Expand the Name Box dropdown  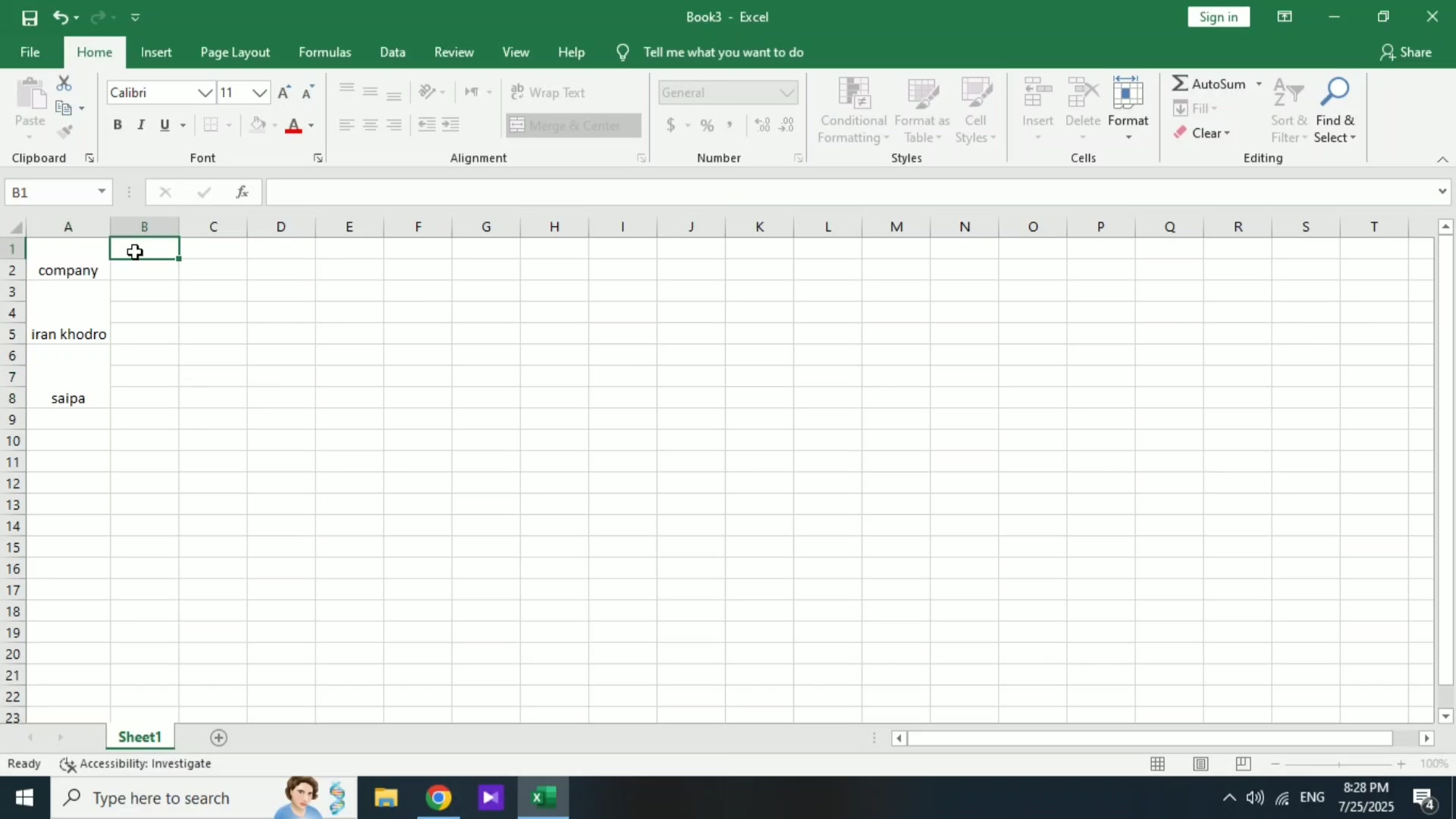[x=102, y=192]
